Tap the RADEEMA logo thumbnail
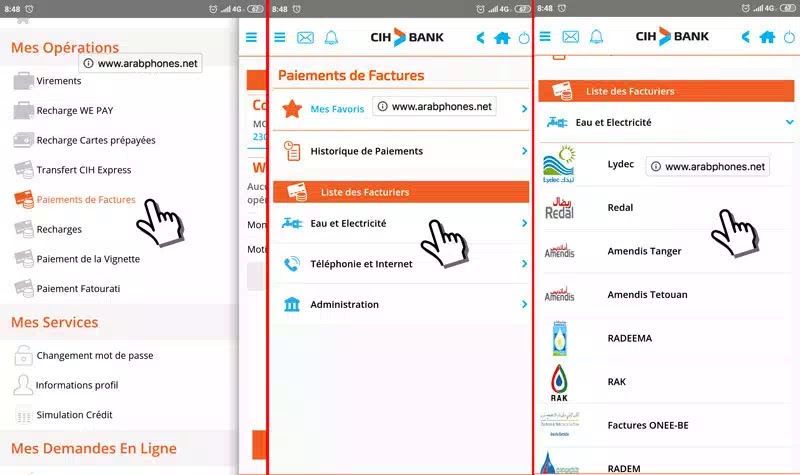 (560, 338)
